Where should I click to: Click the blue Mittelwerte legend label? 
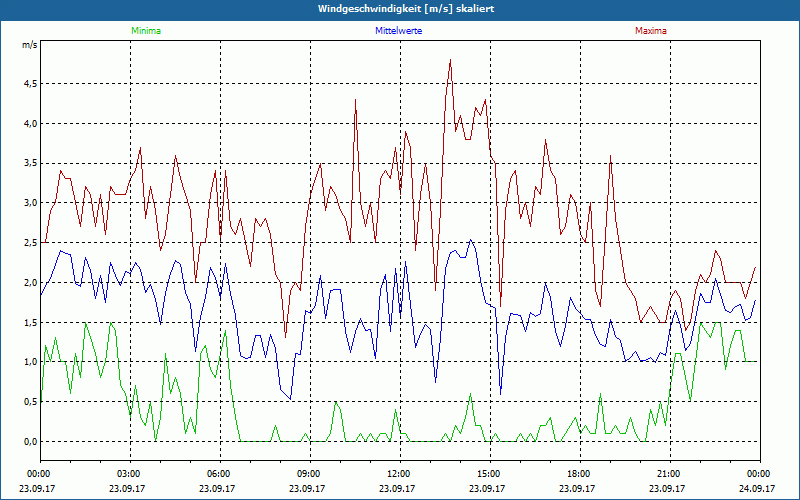pyautogui.click(x=398, y=31)
